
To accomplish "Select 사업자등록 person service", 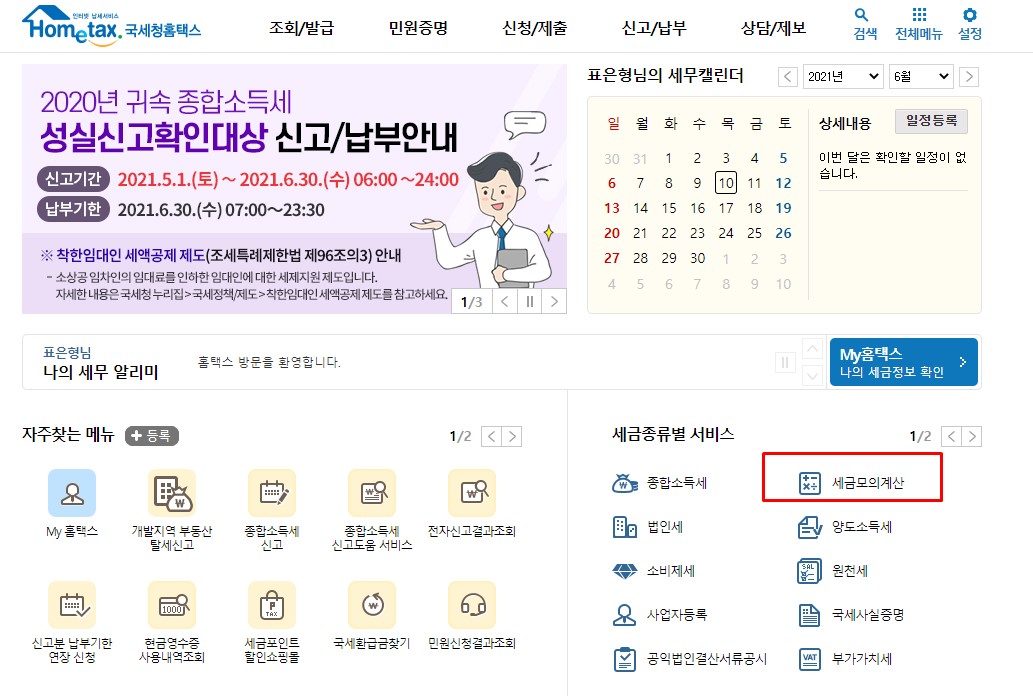I will pos(659,615).
